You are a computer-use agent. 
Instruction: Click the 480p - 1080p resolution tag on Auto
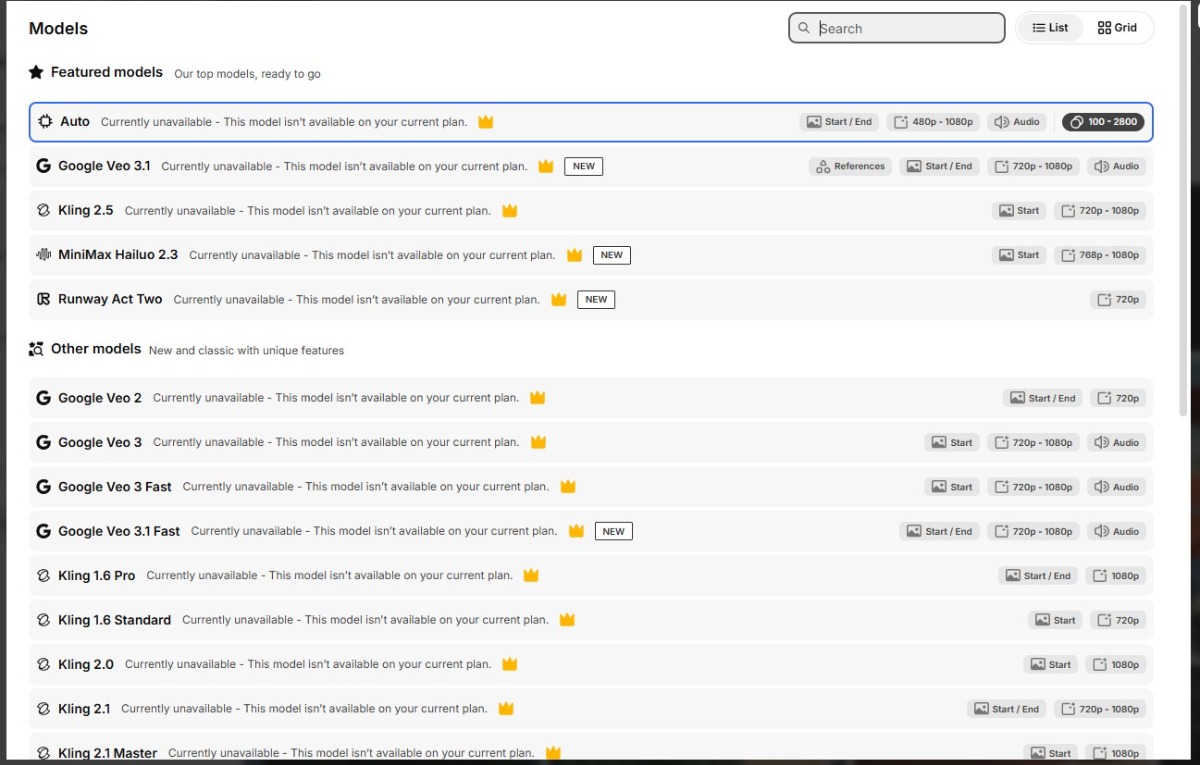933,122
